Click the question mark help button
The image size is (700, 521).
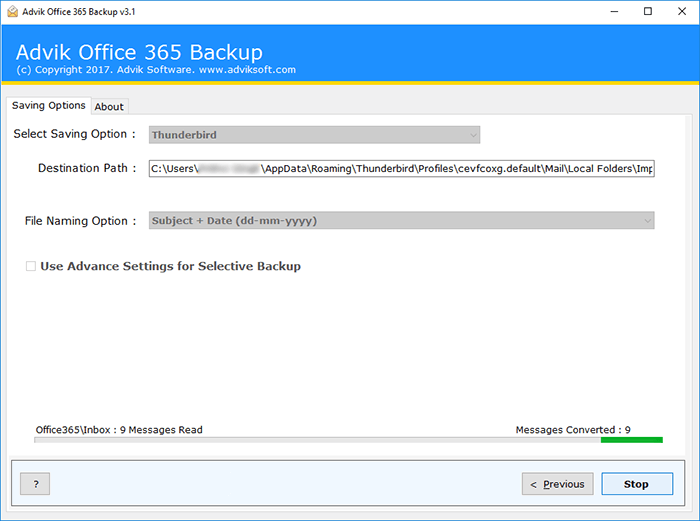[x=35, y=484]
